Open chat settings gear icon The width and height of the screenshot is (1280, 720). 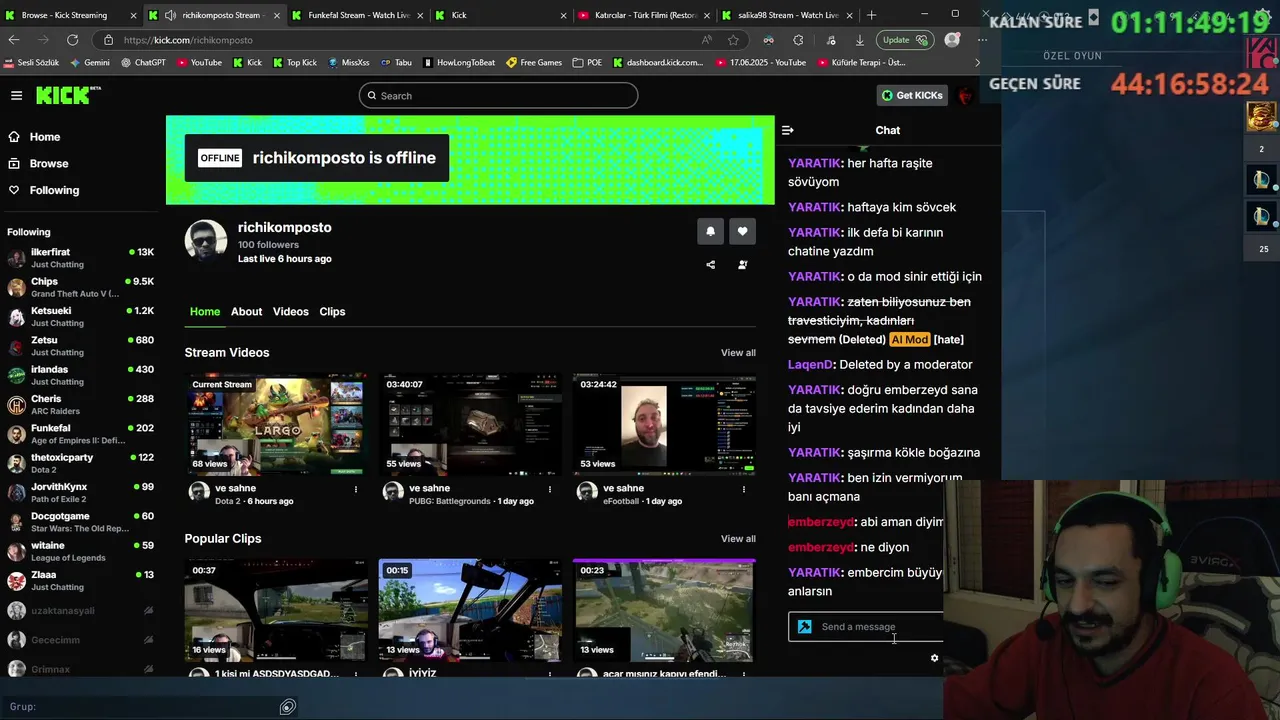934,658
